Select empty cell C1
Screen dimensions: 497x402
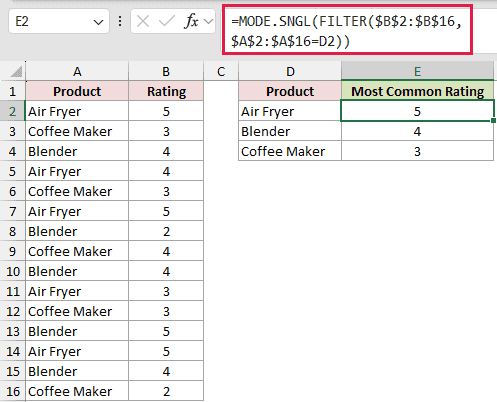[221, 91]
